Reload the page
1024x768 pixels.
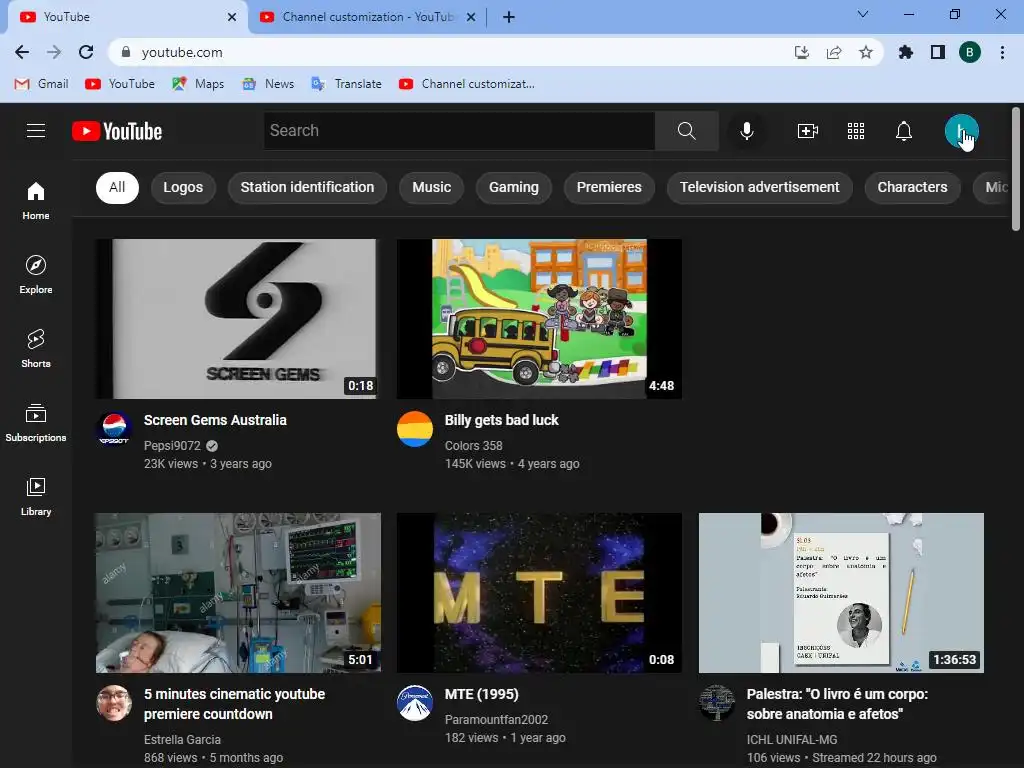click(x=86, y=52)
